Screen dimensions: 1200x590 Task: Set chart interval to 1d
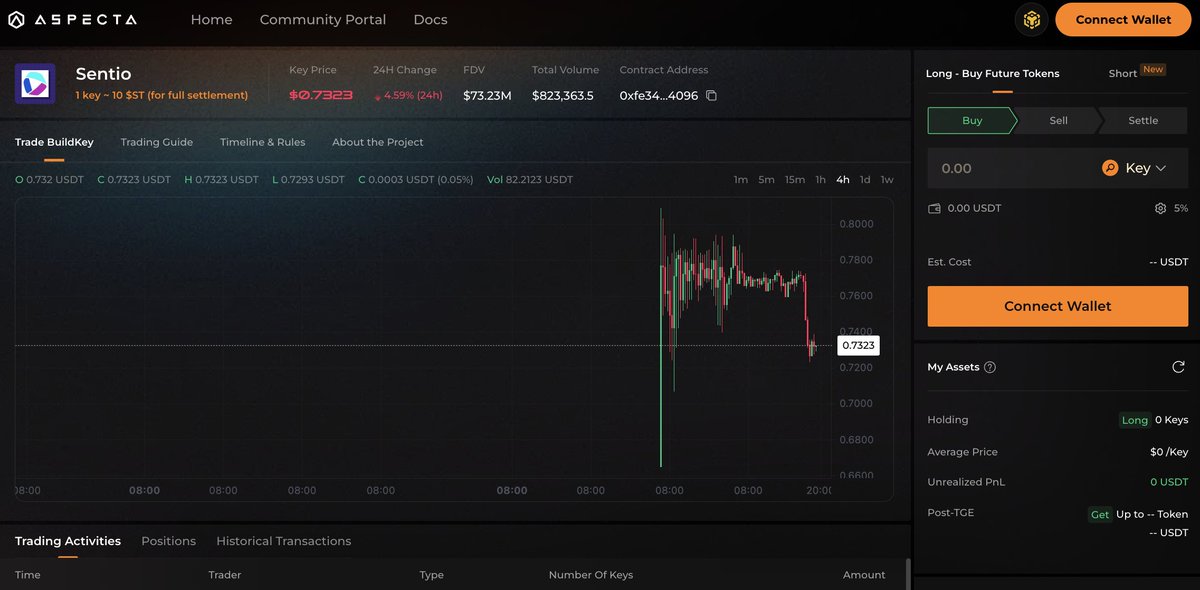pos(865,180)
